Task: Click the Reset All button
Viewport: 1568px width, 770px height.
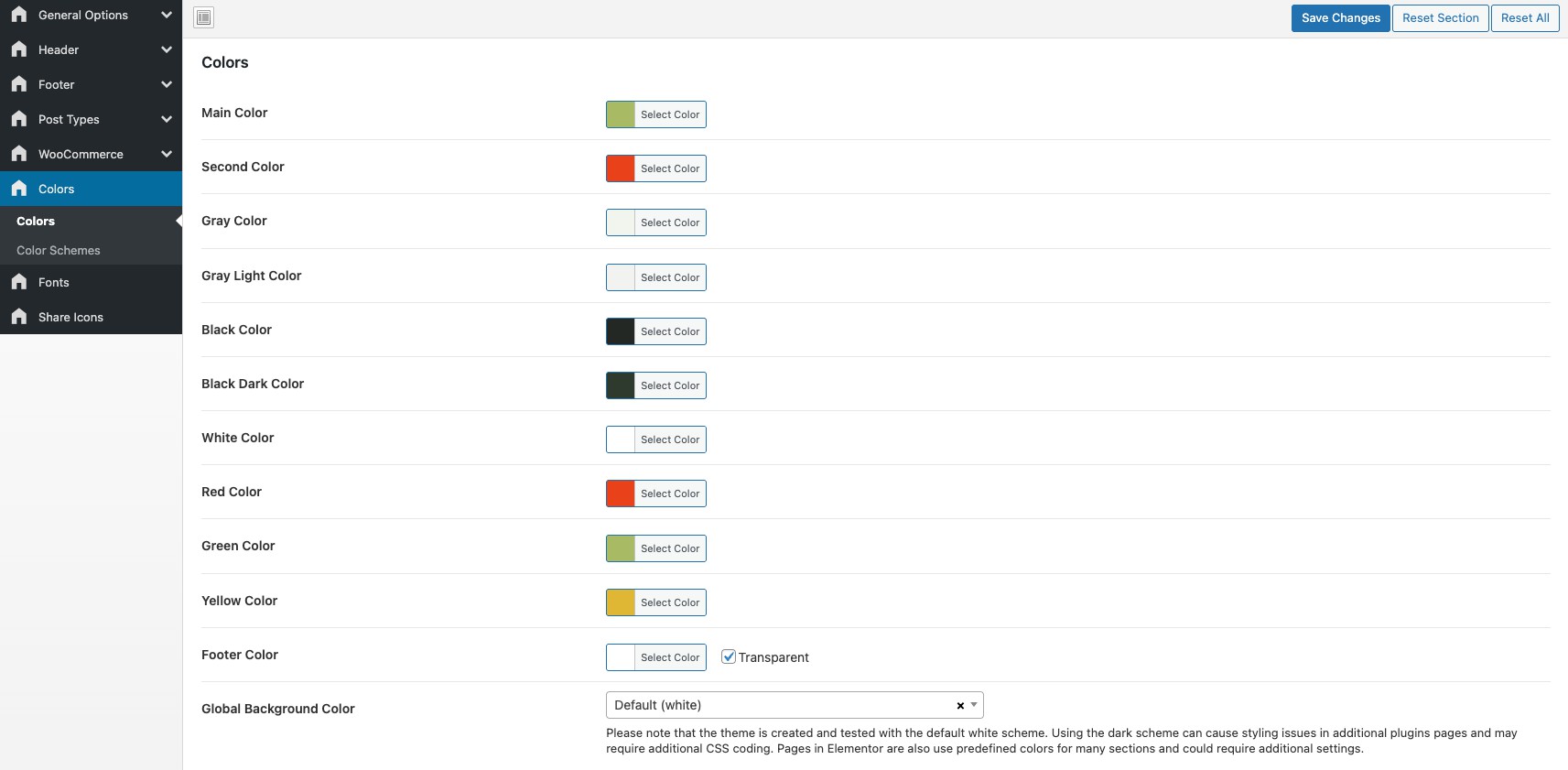Action: tap(1524, 18)
